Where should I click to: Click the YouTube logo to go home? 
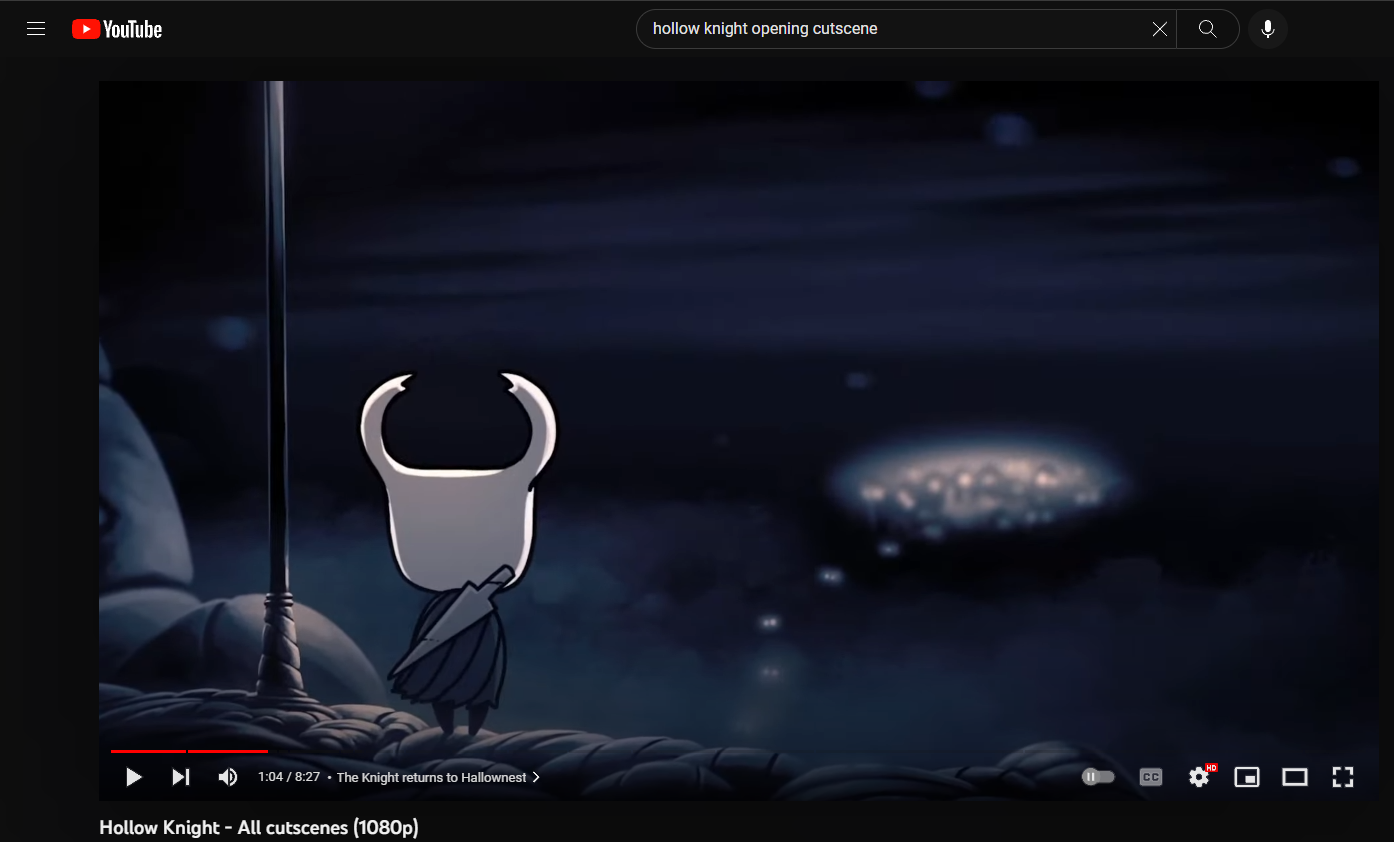(x=116, y=28)
